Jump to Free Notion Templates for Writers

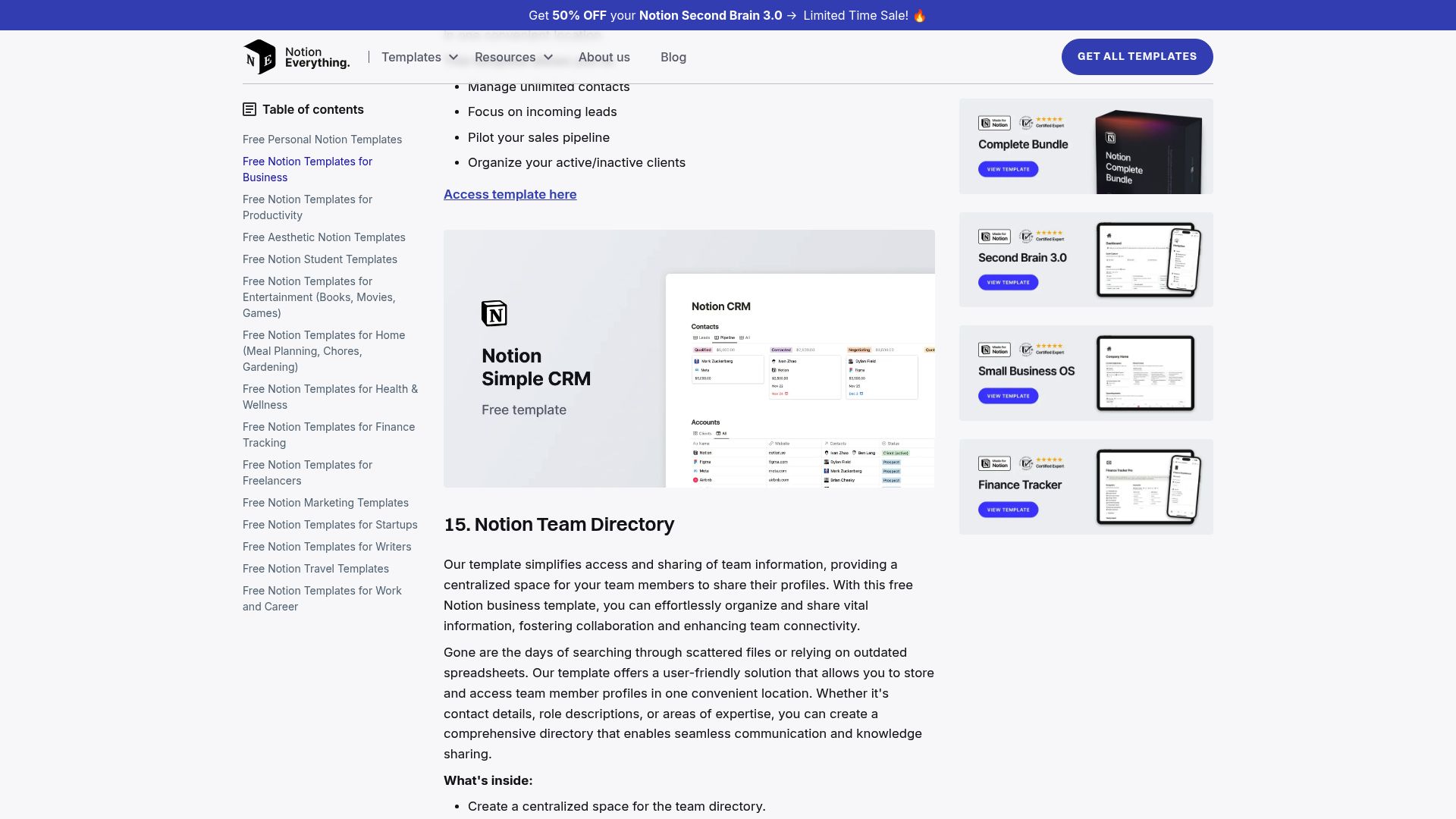pyautogui.click(x=327, y=547)
